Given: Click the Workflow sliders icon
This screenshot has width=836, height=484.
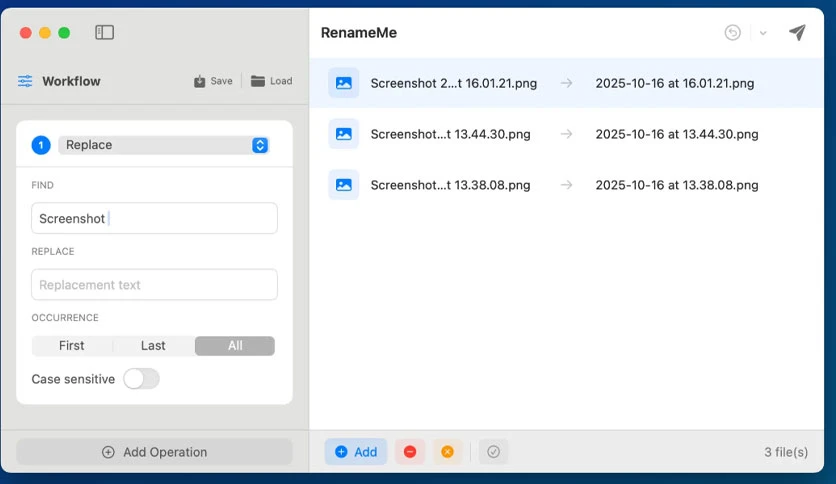Looking at the screenshot, I should point(25,81).
